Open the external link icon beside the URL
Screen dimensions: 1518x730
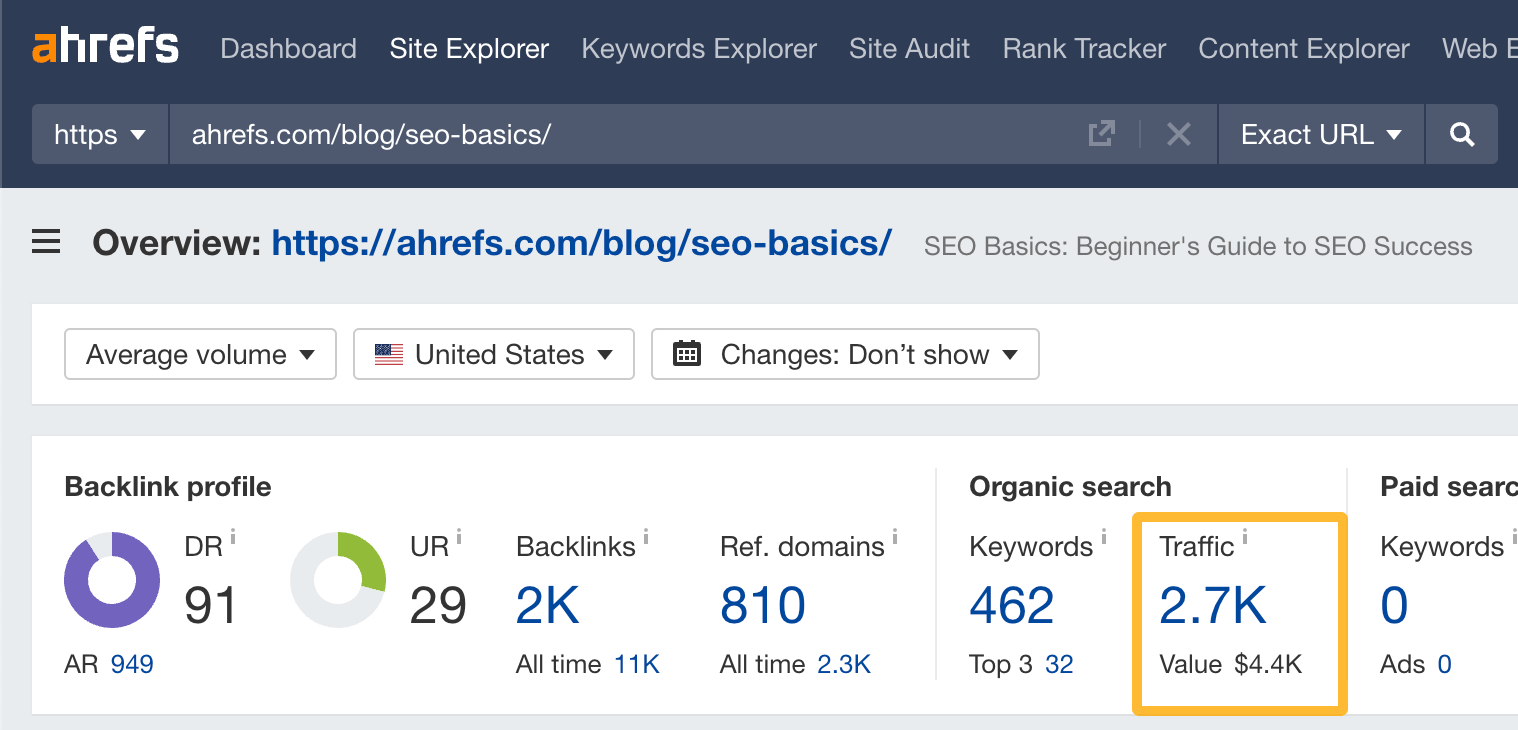click(1101, 134)
